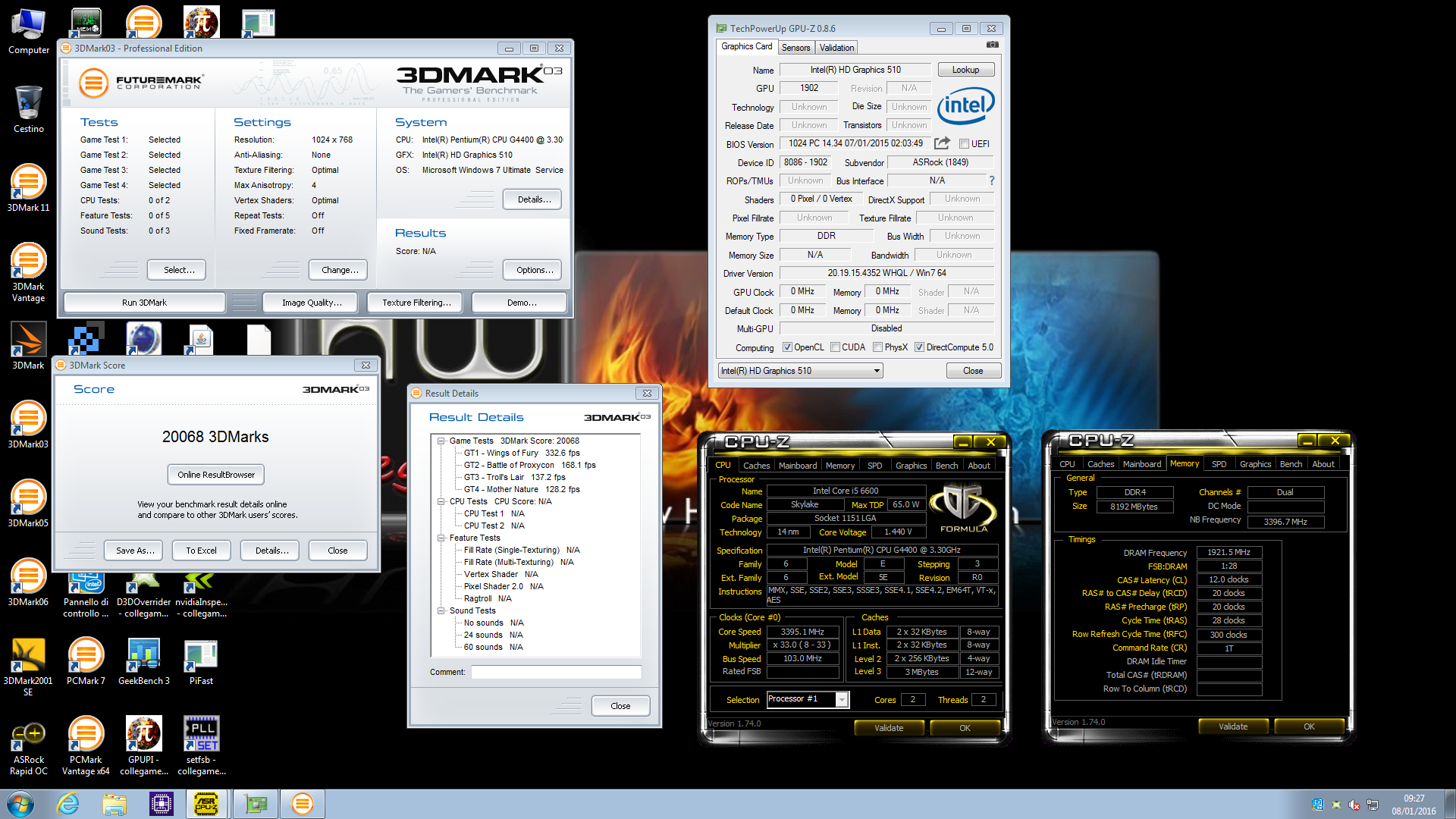Image resolution: width=1456 pixels, height=819 pixels.
Task: Launch the 3DMark05 desktop shortcut
Action: pos(29,504)
